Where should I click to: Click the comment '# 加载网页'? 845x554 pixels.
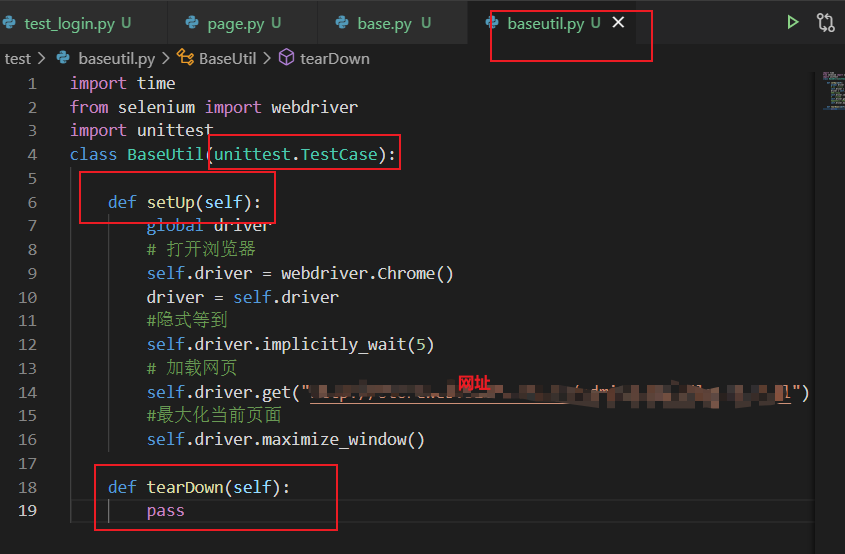tap(192, 368)
